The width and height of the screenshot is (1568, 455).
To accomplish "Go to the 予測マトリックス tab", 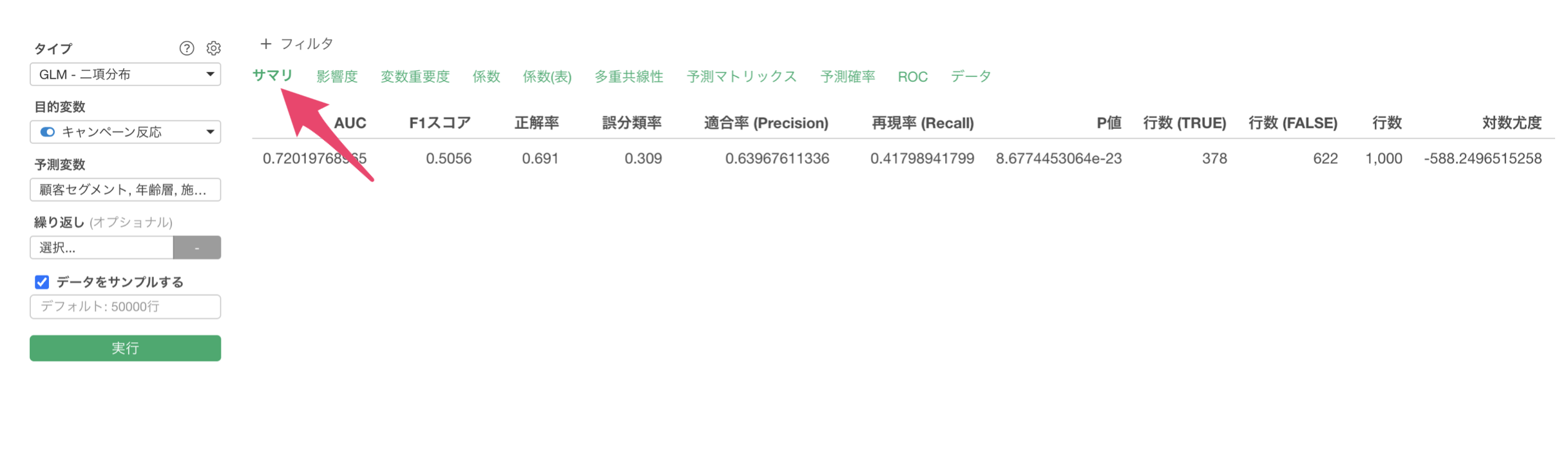I will 741,77.
